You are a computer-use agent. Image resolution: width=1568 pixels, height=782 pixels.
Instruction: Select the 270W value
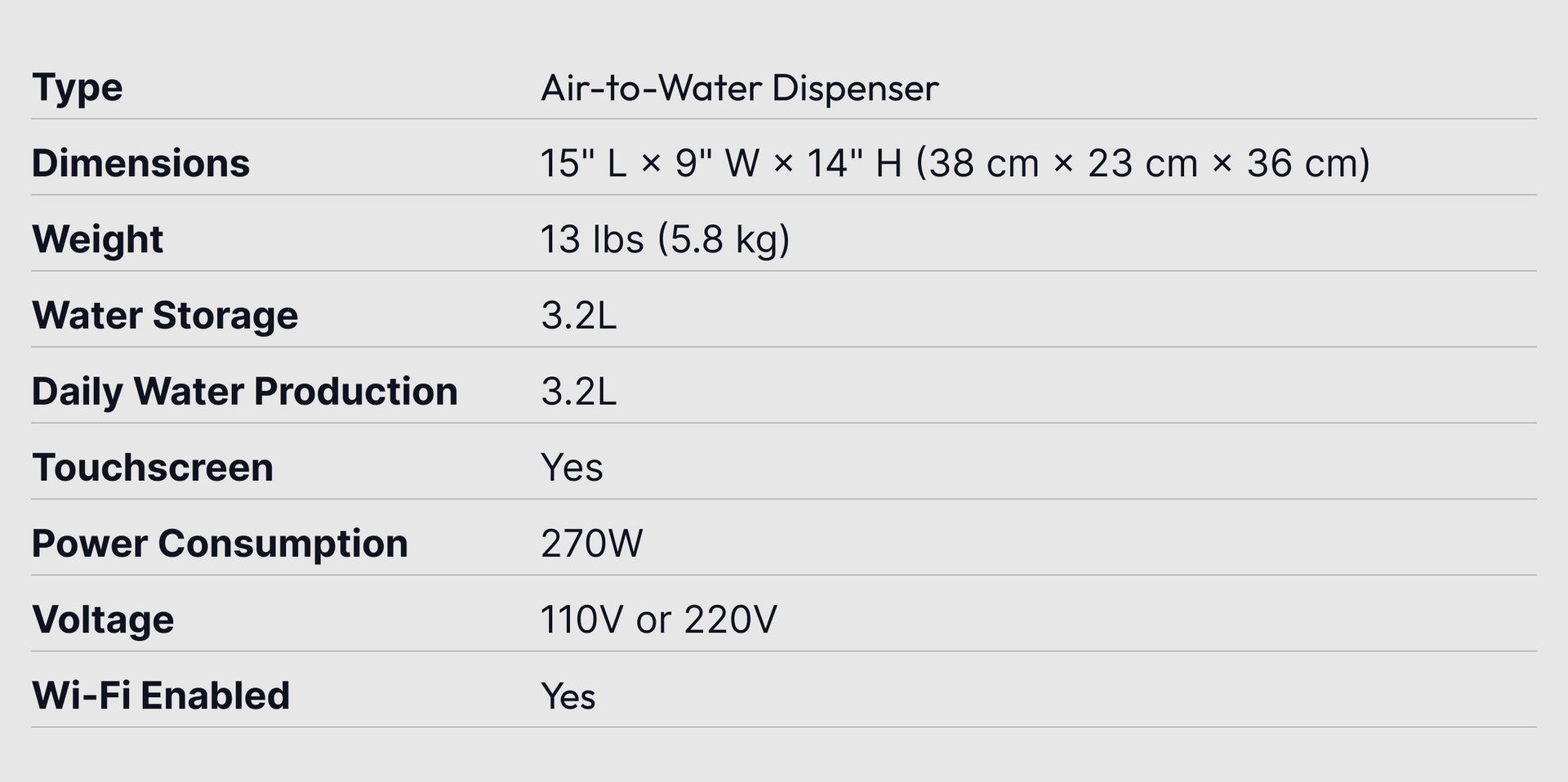click(592, 544)
